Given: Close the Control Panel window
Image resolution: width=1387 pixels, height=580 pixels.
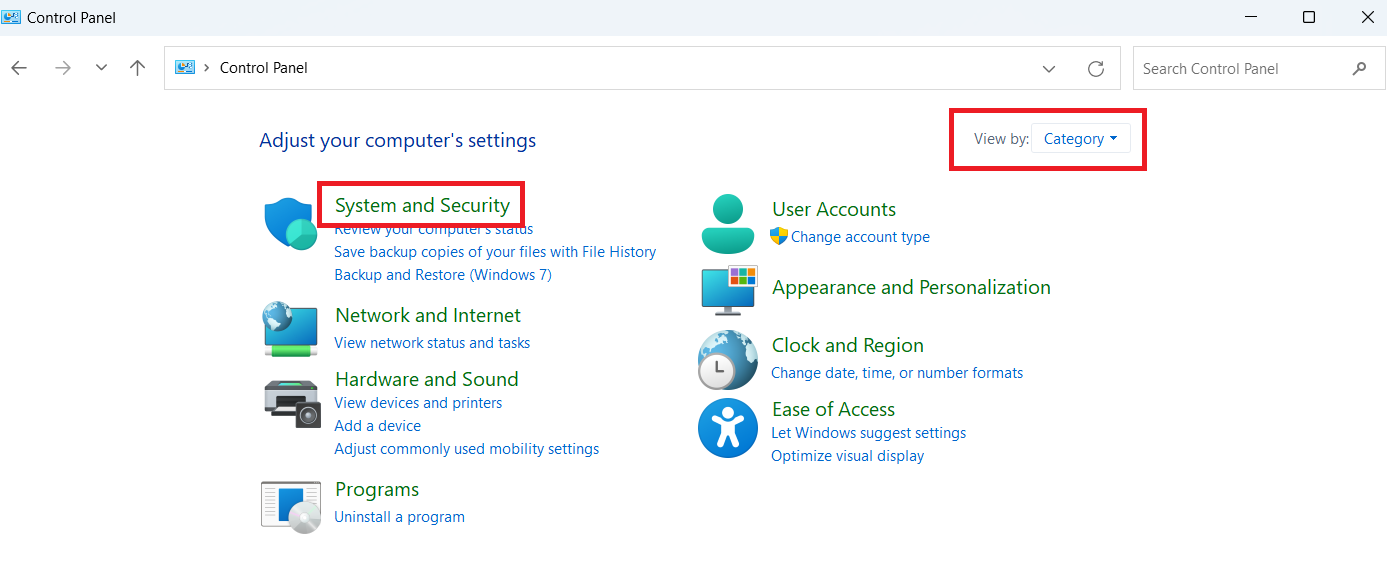Looking at the screenshot, I should click(1367, 17).
